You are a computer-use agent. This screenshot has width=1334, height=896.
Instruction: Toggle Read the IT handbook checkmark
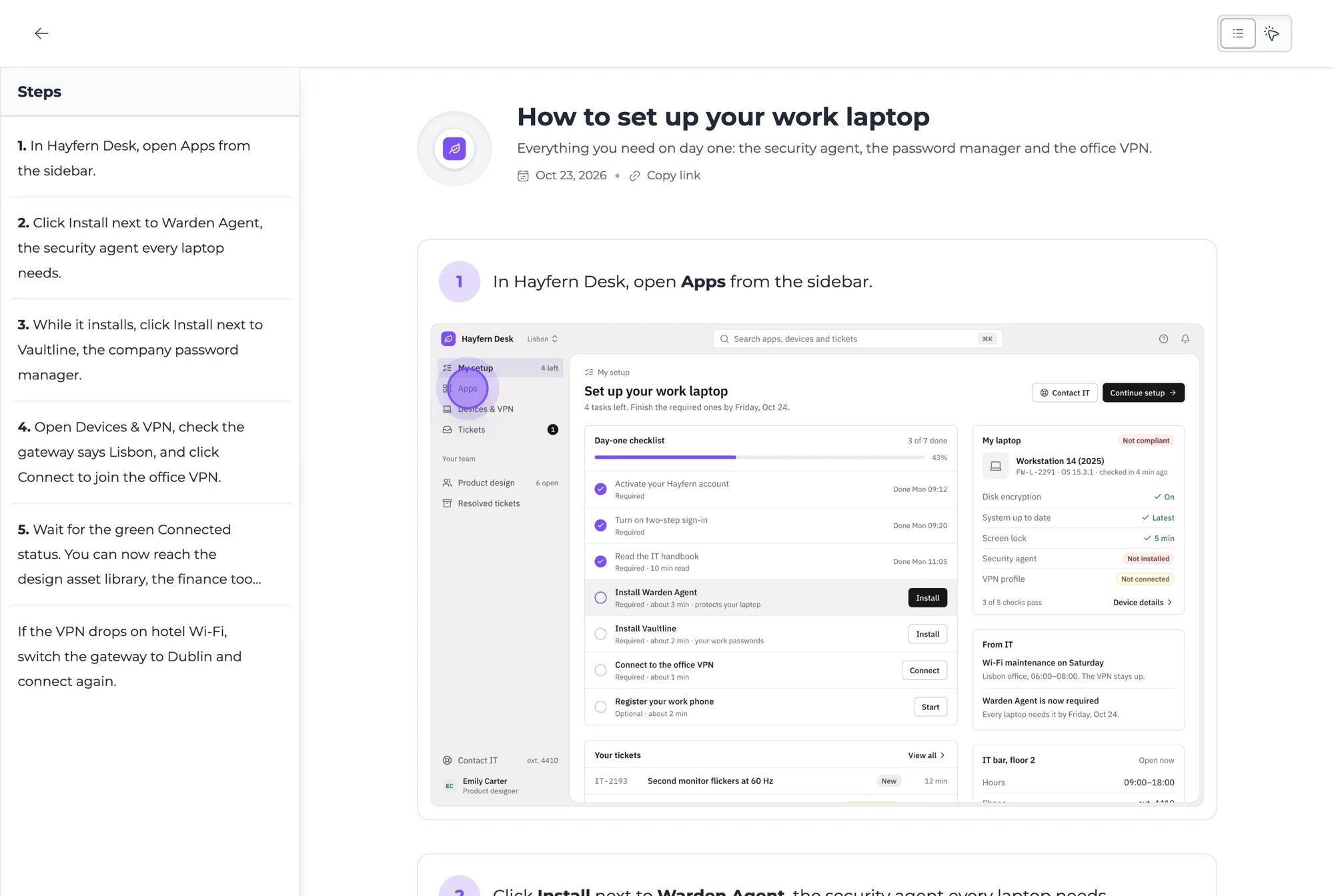pos(600,561)
